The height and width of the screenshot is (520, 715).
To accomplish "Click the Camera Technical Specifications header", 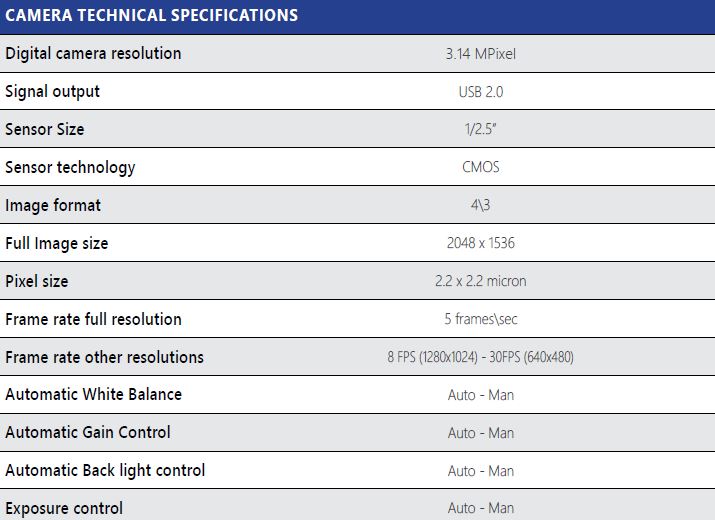I will coord(151,16).
